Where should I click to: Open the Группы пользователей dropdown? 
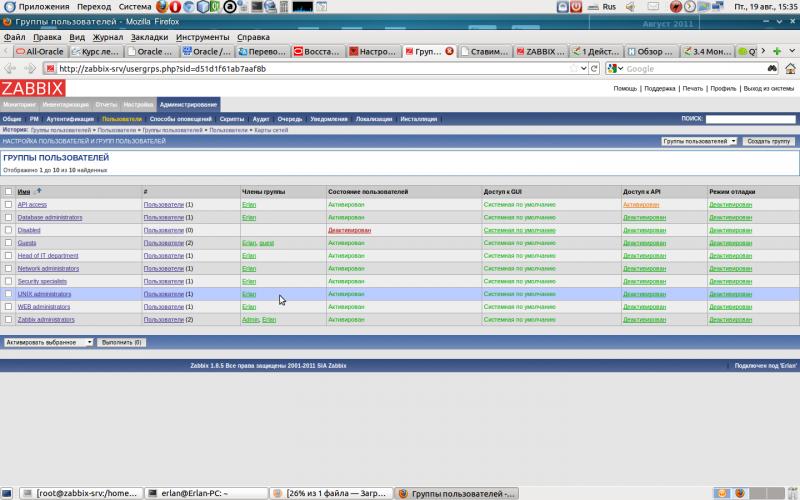(699, 141)
